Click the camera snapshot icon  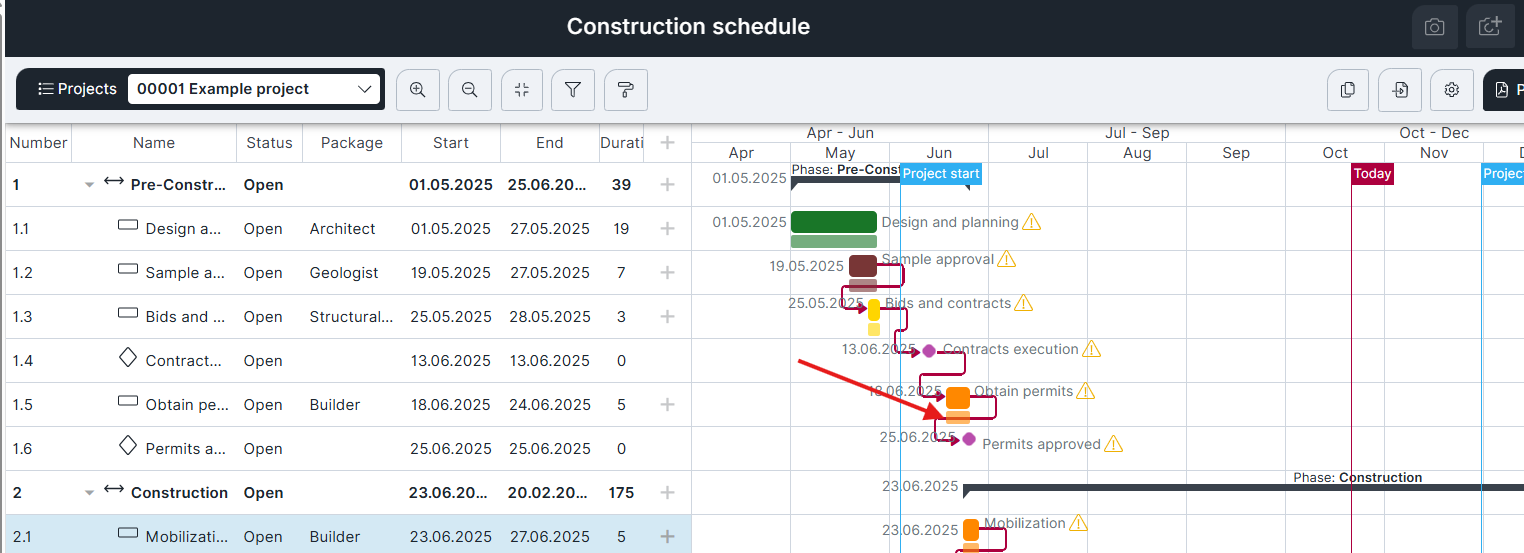[x=1435, y=27]
